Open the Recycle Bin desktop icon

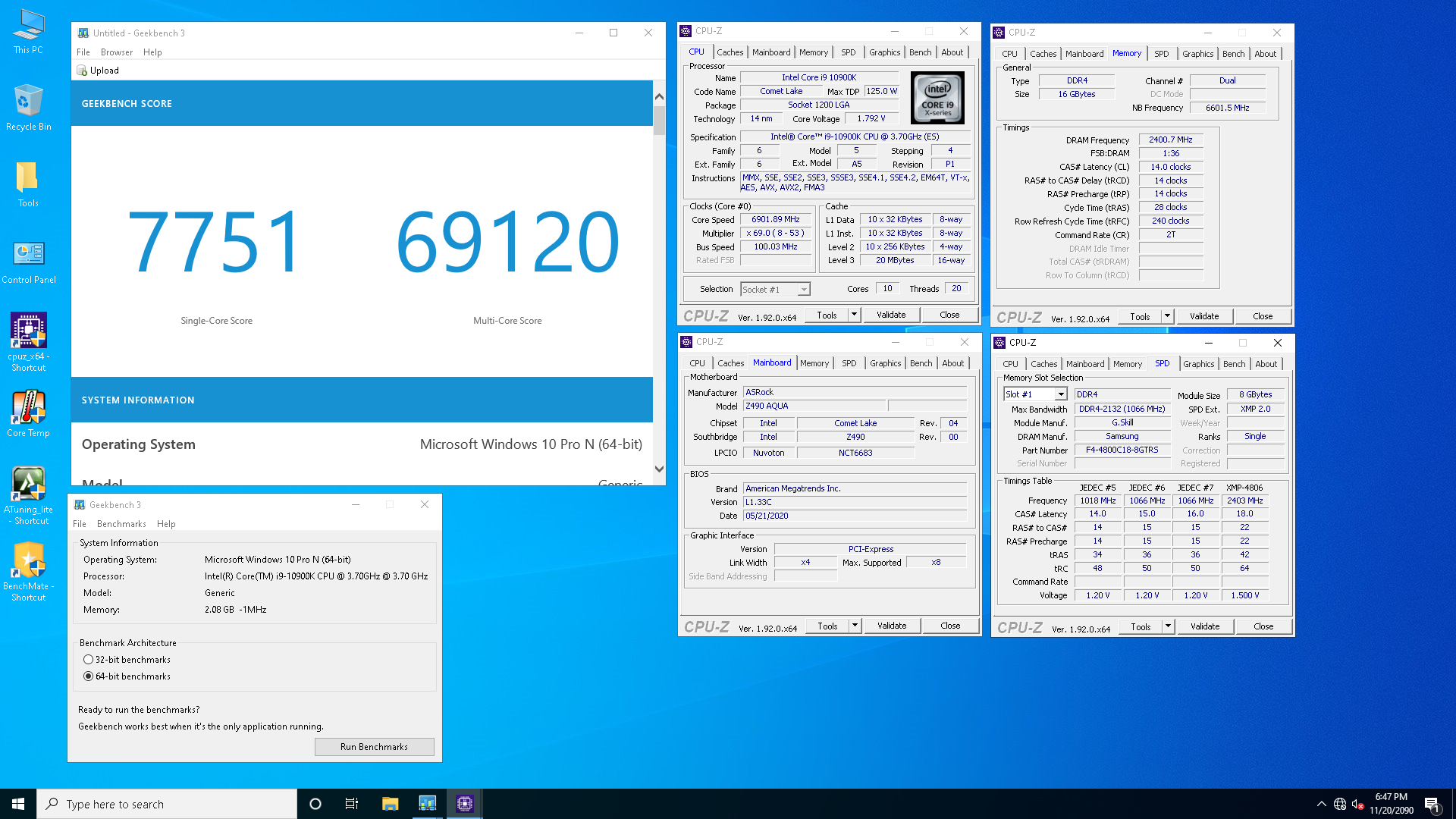pos(28,108)
